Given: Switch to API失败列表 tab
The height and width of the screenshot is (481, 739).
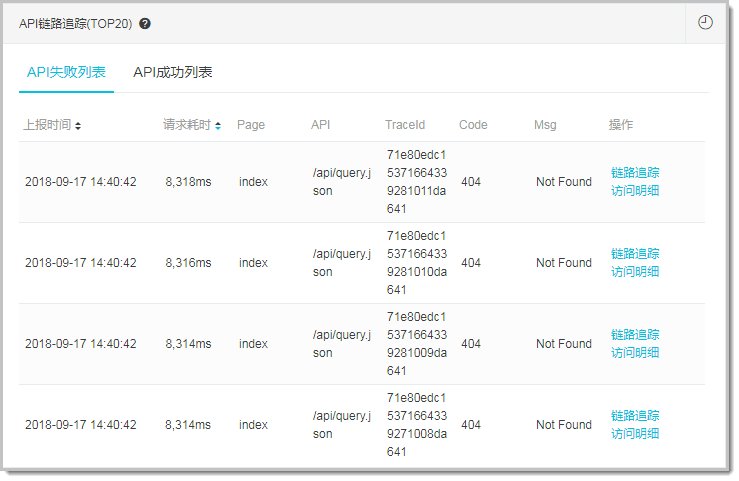Looking at the screenshot, I should coord(66,72).
